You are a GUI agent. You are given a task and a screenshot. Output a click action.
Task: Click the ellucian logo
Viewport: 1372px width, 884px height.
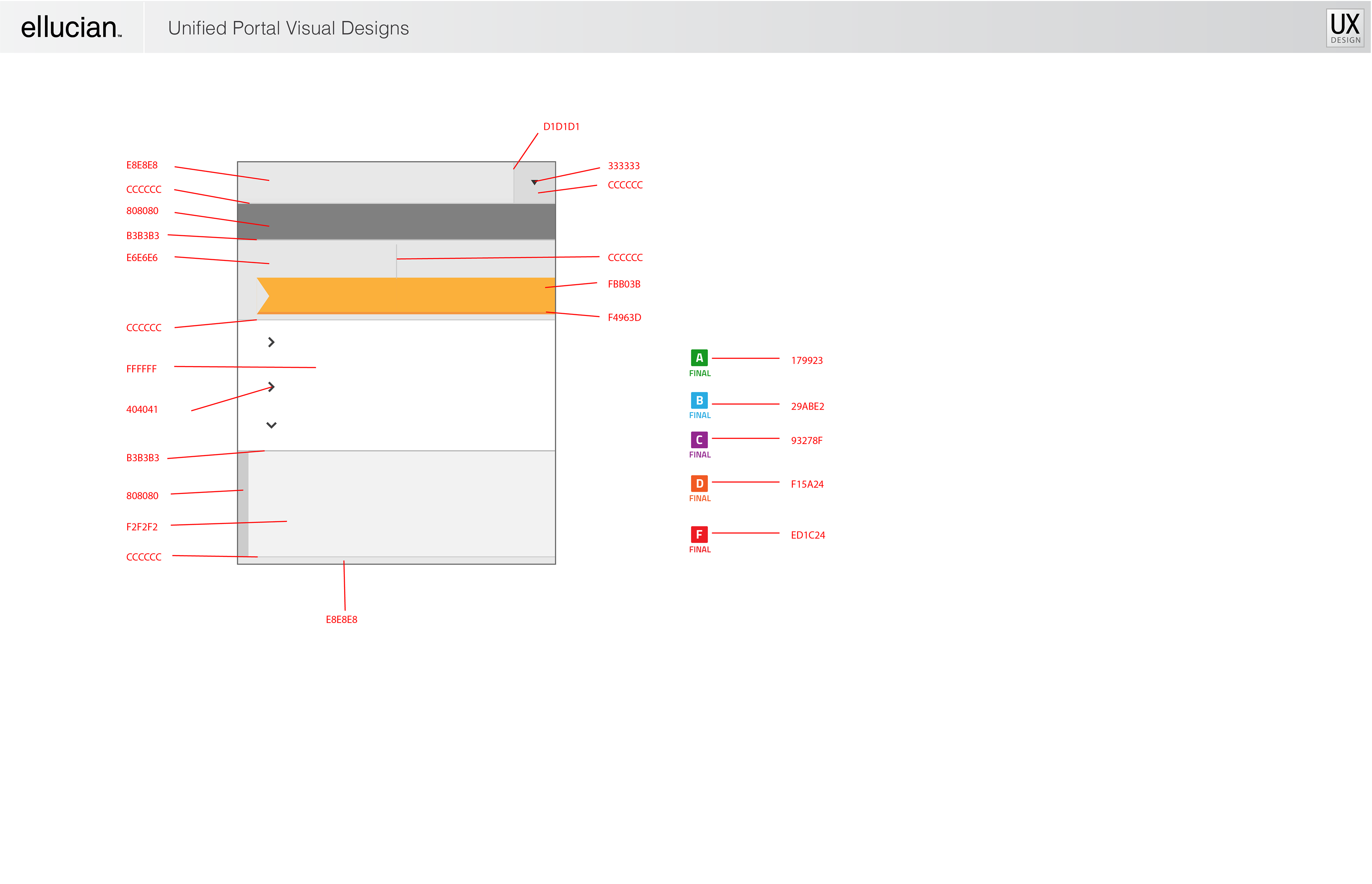click(71, 27)
